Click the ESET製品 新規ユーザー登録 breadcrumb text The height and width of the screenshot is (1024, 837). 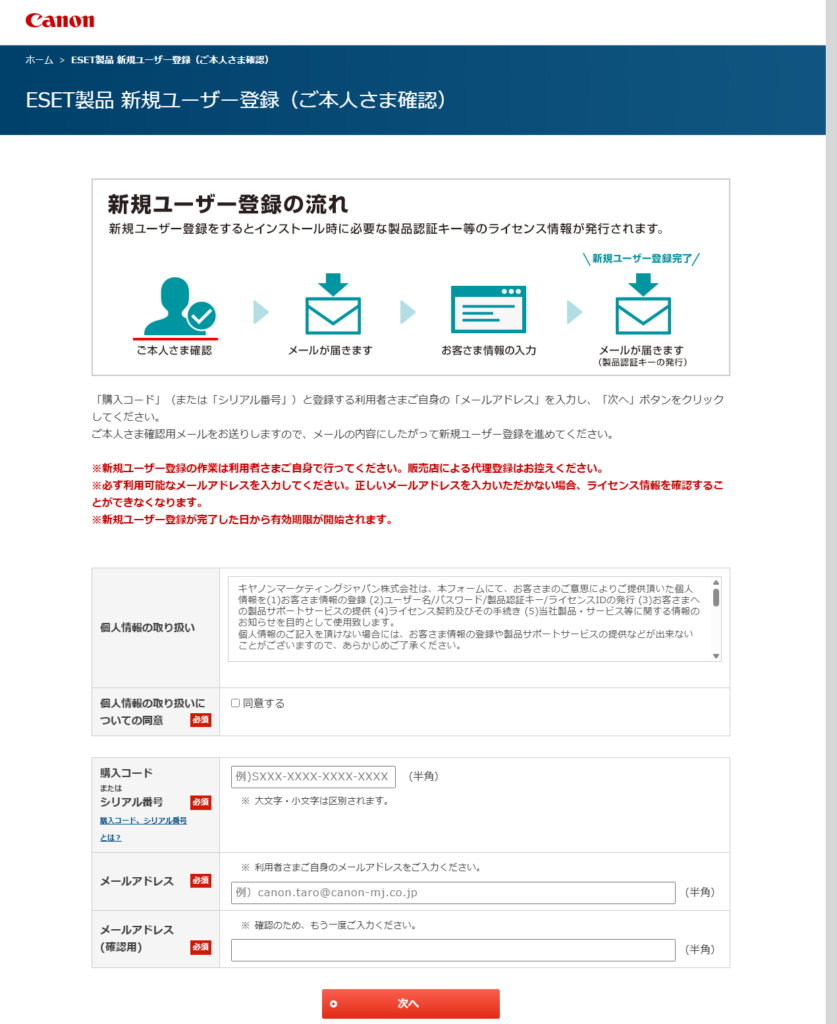coord(170,60)
